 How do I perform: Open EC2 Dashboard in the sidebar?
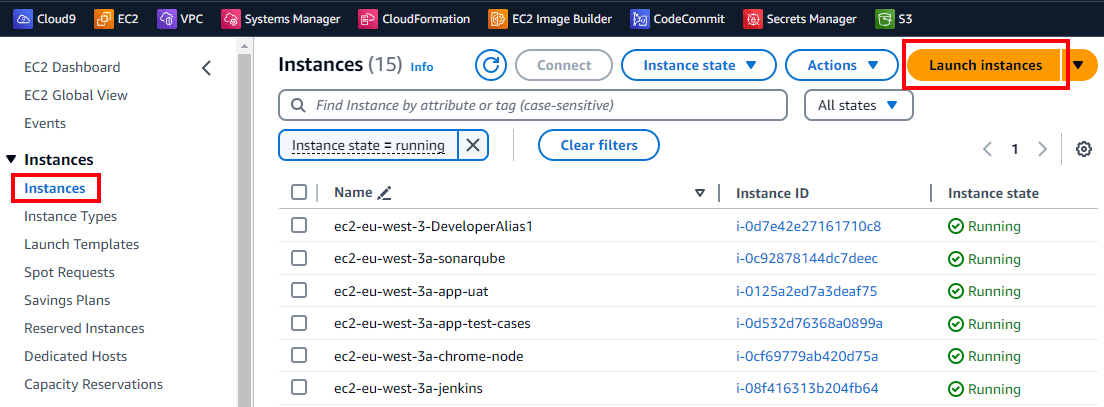pyautogui.click(x=72, y=68)
